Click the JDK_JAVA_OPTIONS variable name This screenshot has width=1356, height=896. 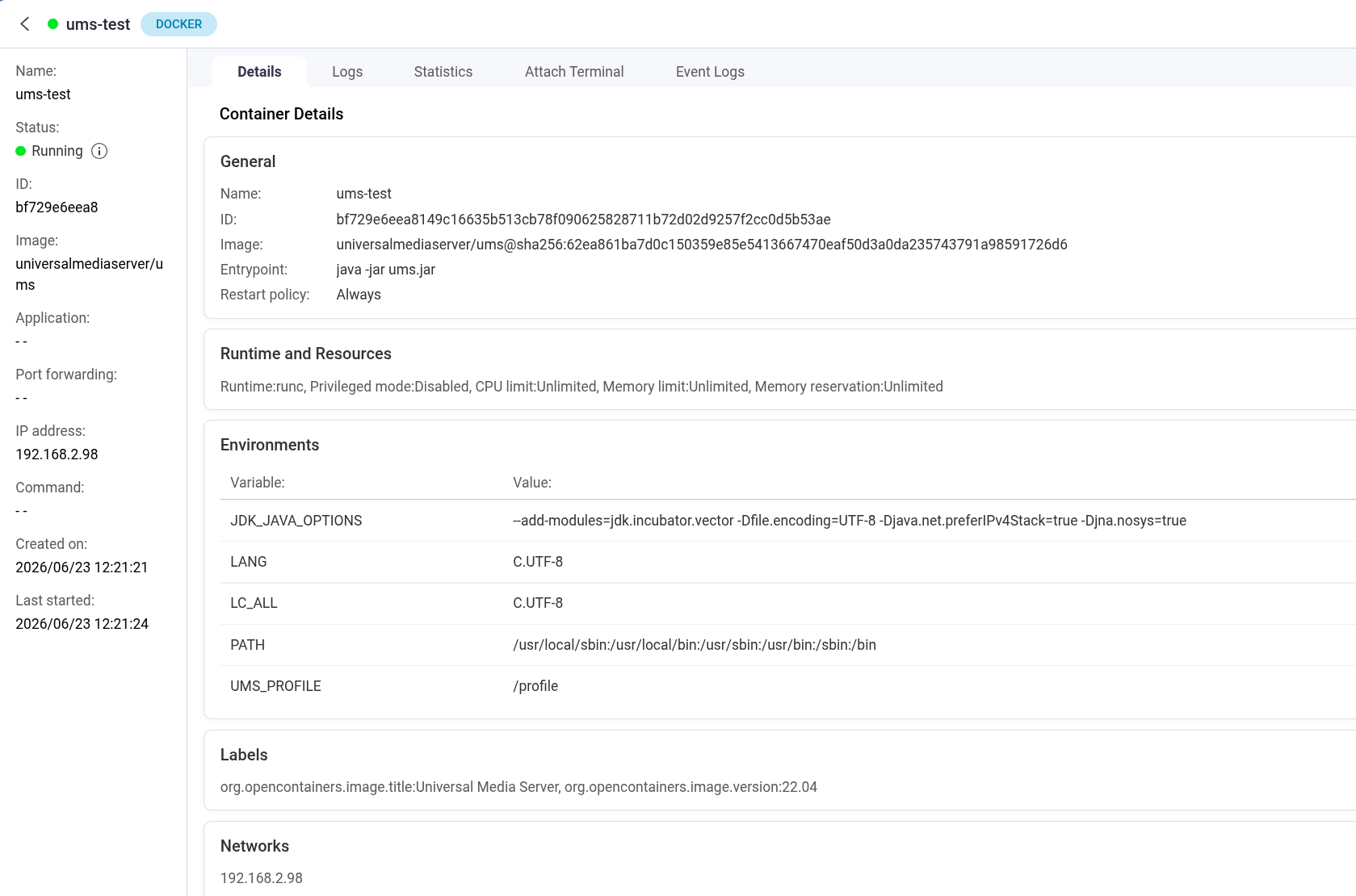296,521
